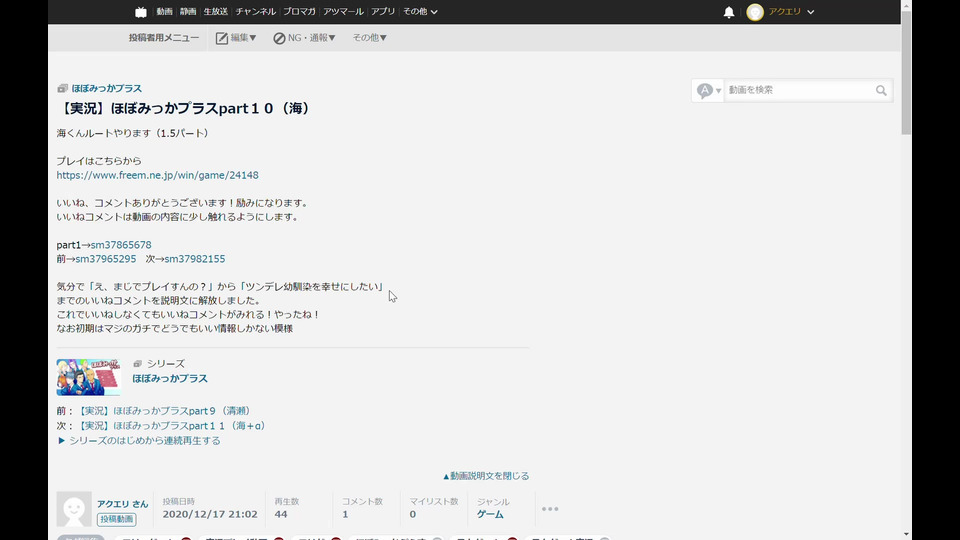Click the search magnifier icon
This screenshot has width=960, height=540.
[x=881, y=91]
